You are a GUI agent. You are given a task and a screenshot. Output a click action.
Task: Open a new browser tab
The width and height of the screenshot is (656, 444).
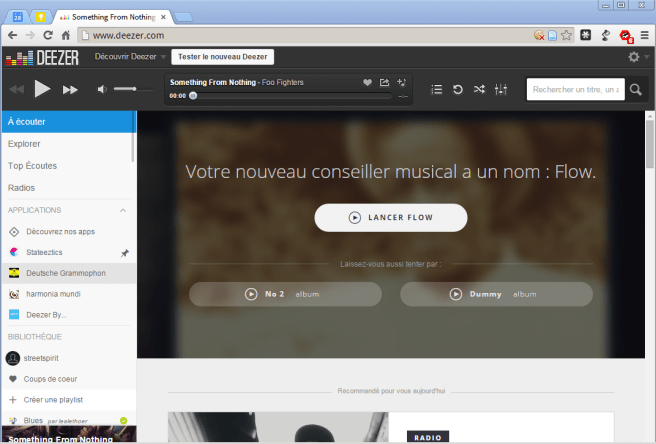[x=183, y=17]
